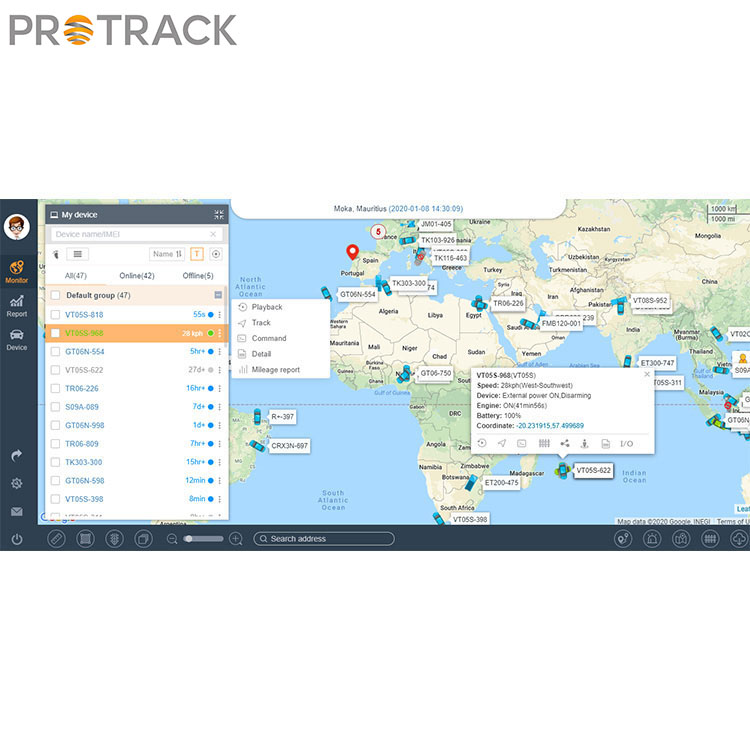Click the map pin icon in bottom bar
Screen dimensions: 750x750
(681, 539)
